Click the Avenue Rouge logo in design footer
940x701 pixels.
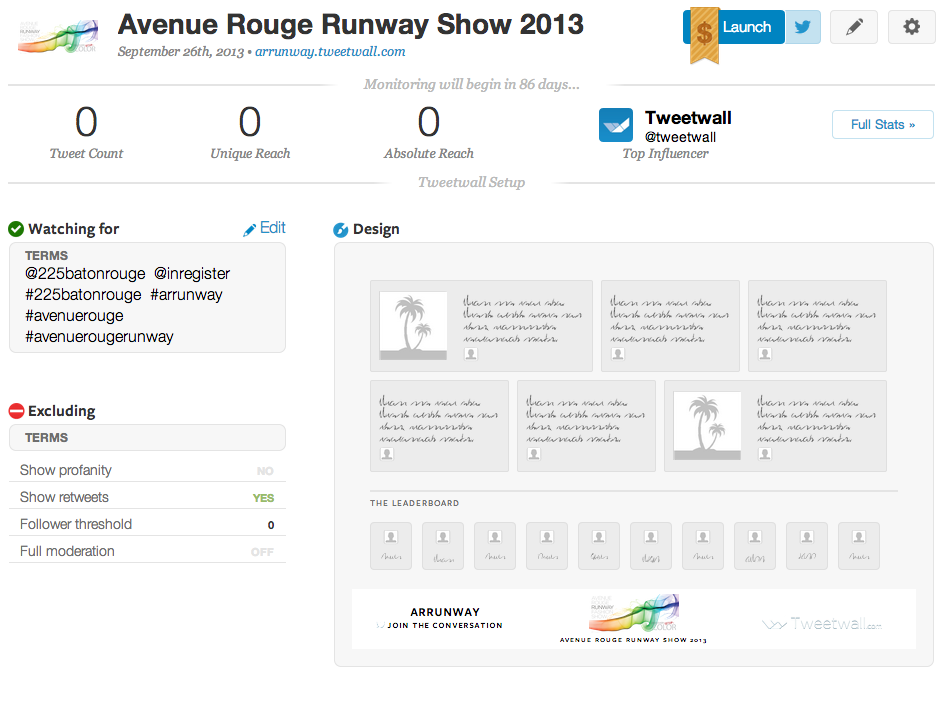[634, 613]
